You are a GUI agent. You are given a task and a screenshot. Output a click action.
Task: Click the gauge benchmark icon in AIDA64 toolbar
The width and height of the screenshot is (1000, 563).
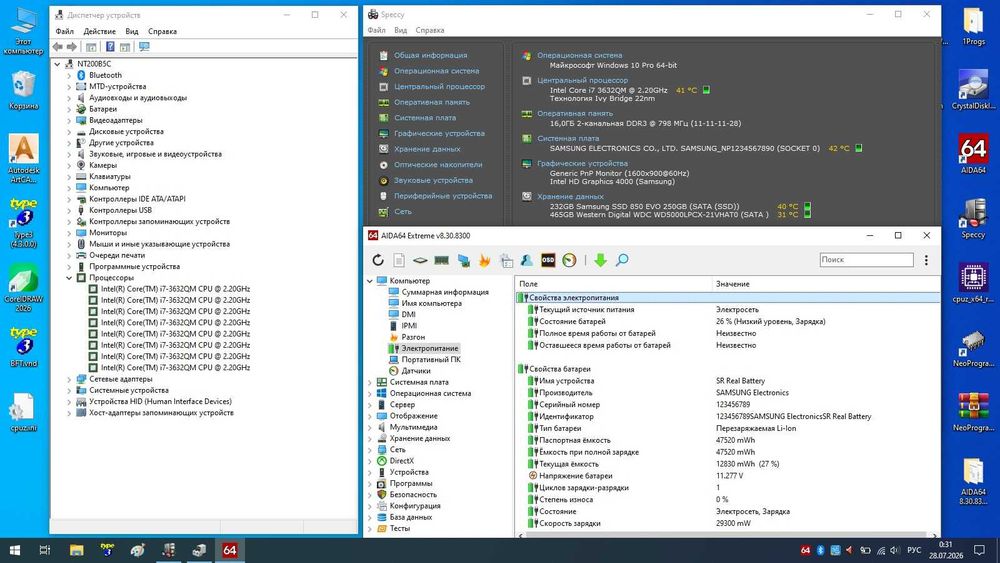coord(570,260)
